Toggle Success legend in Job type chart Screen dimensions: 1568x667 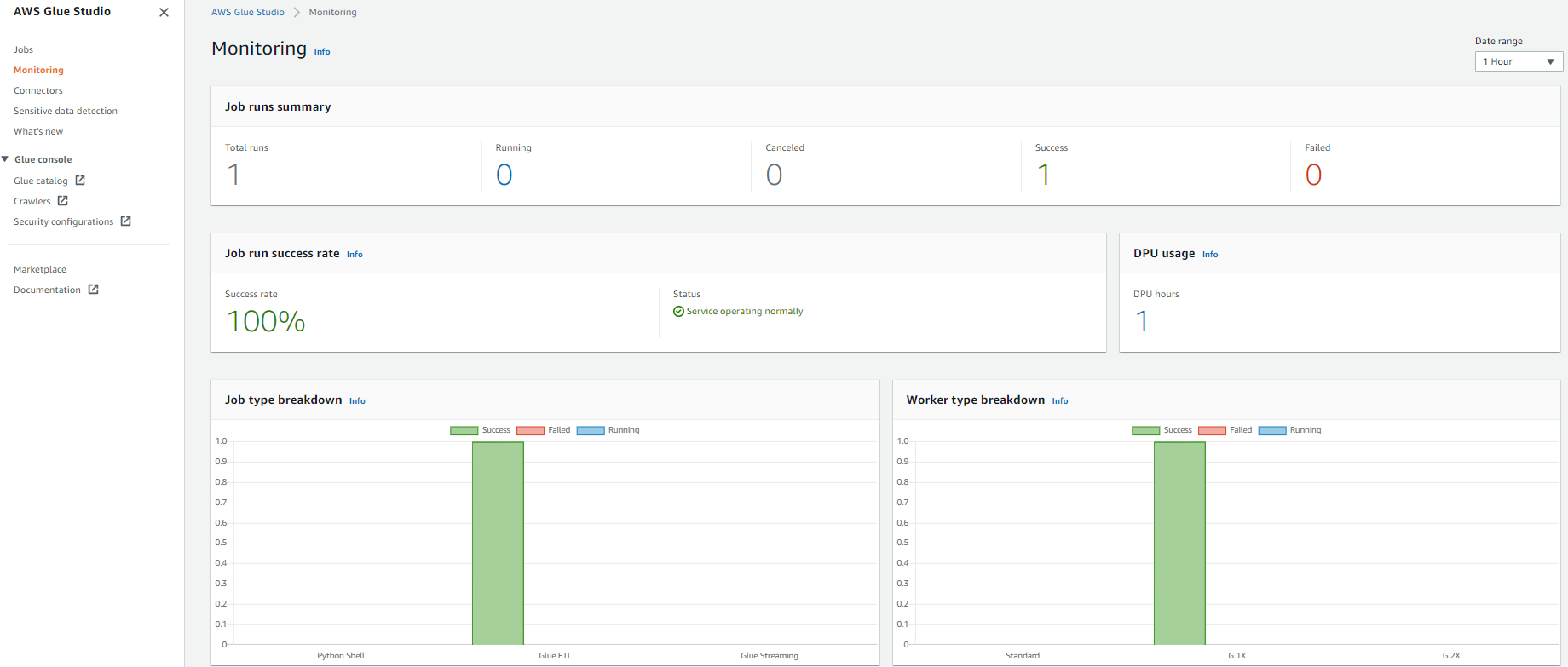(x=481, y=430)
